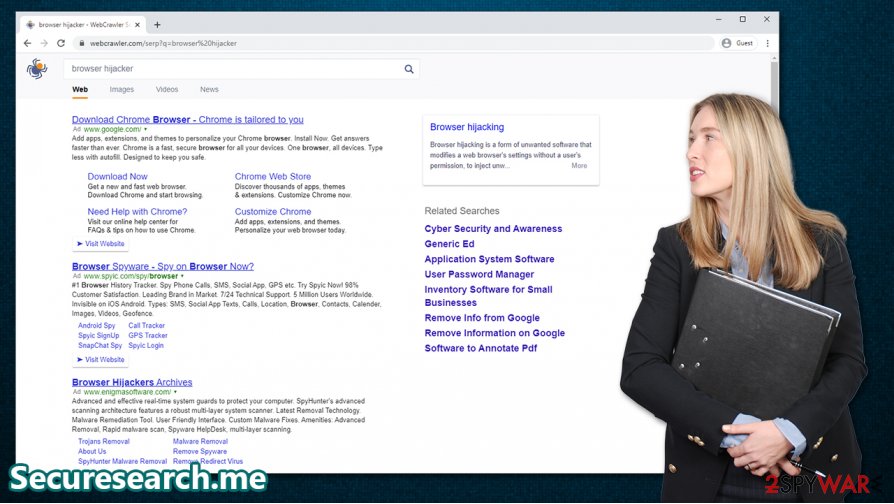Reload the page with refresh icon
The width and height of the screenshot is (894, 504).
(x=61, y=43)
